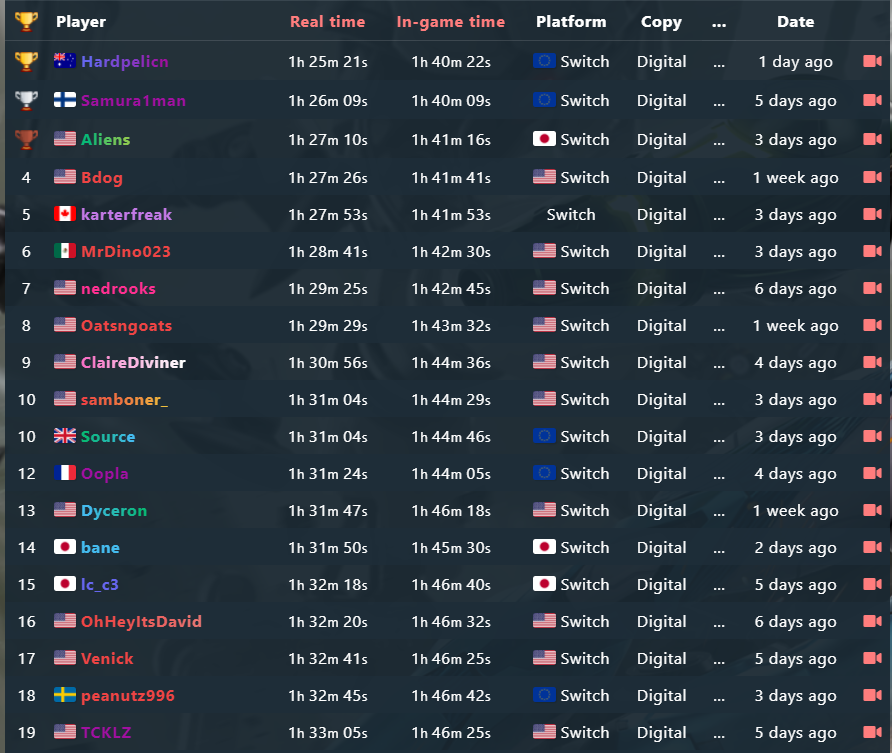The image size is (892, 753).
Task: Open OhHeyItsDavid's player profile link
Action: 141,621
